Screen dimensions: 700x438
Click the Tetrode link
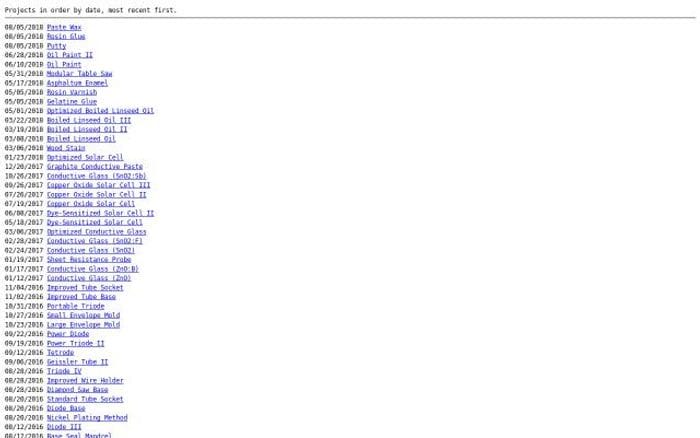(x=60, y=353)
